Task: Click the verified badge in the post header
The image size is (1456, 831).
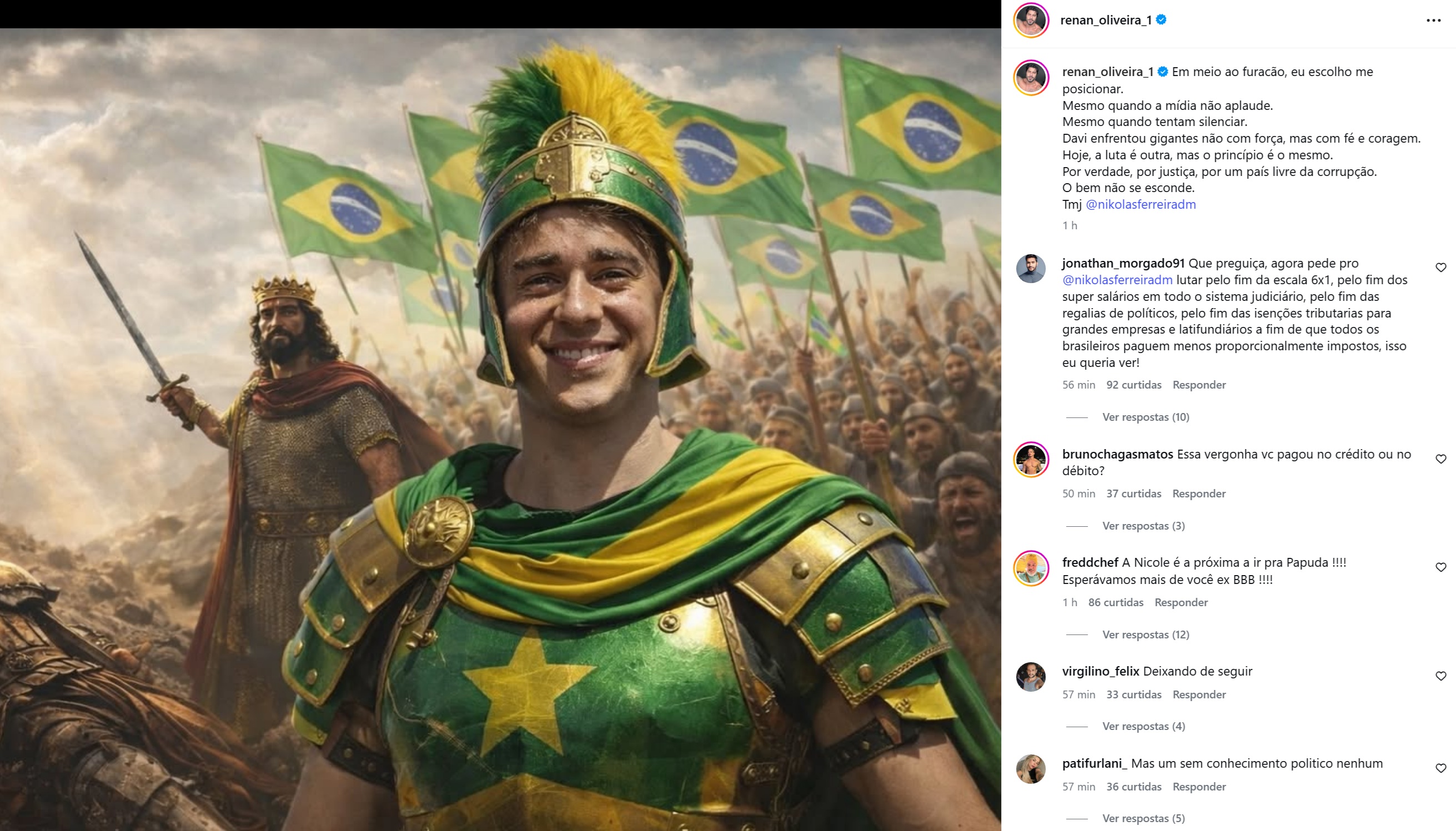Action: click(1161, 20)
